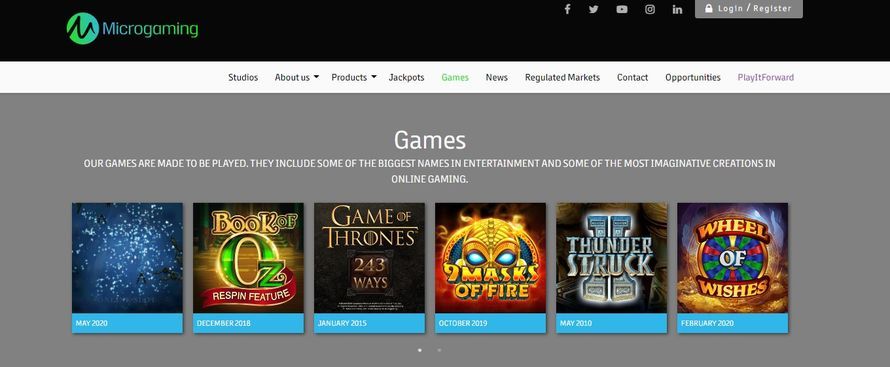Open the Regulated Markets link
The height and width of the screenshot is (367, 890).
562,77
